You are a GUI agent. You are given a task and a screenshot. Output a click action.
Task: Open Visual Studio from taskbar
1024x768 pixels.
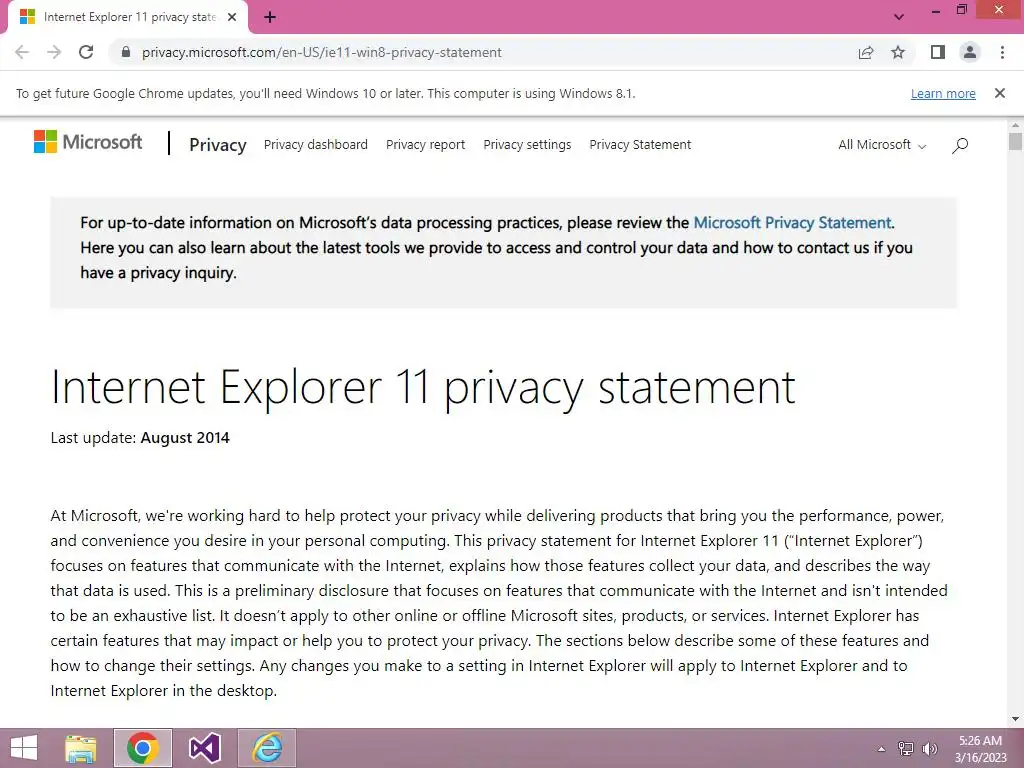(204, 748)
